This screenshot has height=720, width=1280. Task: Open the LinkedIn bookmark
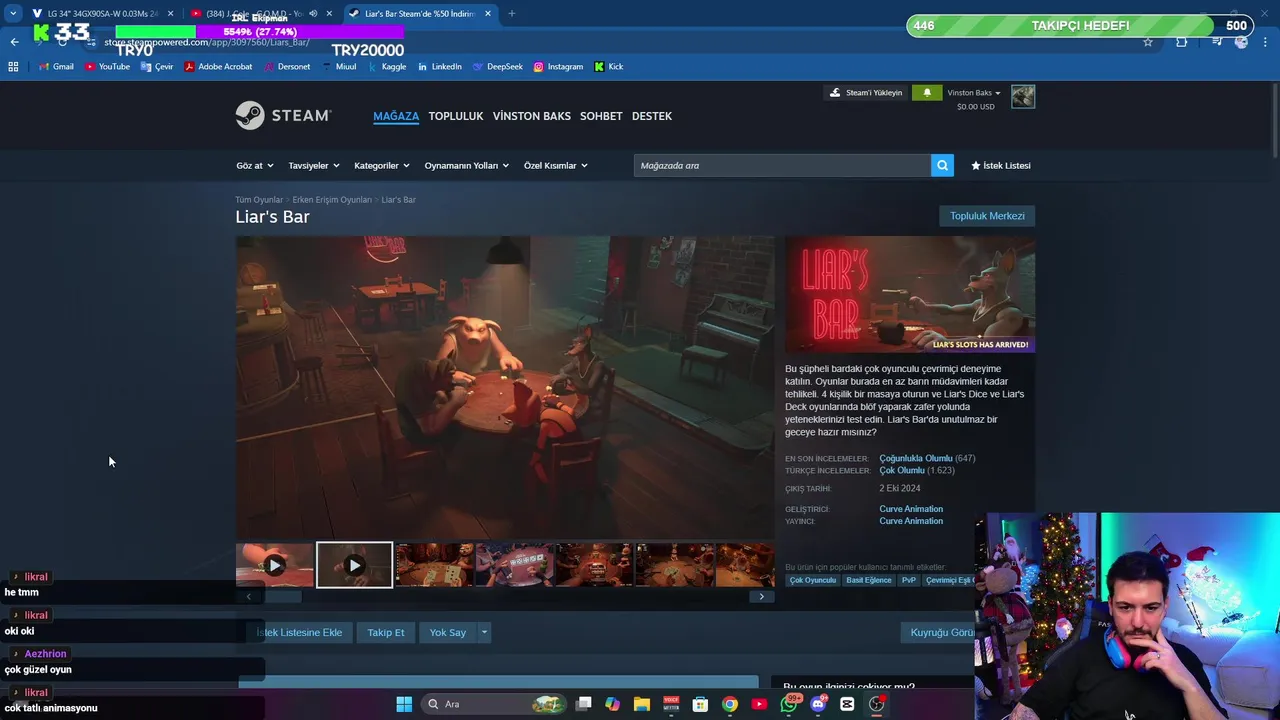pos(440,67)
